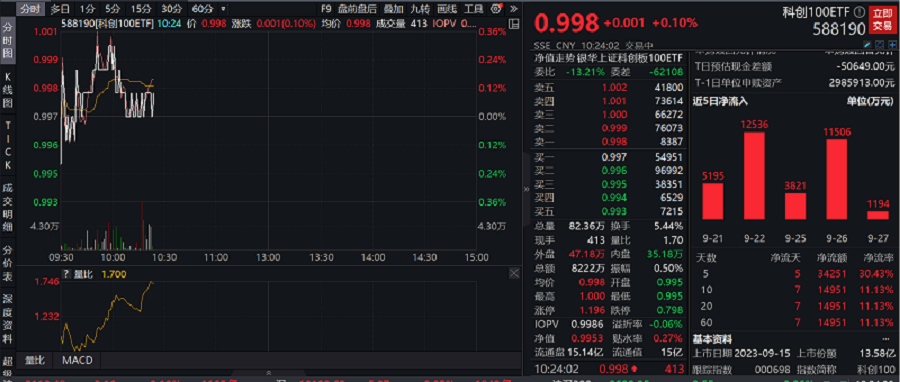Open TICK view in left sidebar

[x=8, y=145]
